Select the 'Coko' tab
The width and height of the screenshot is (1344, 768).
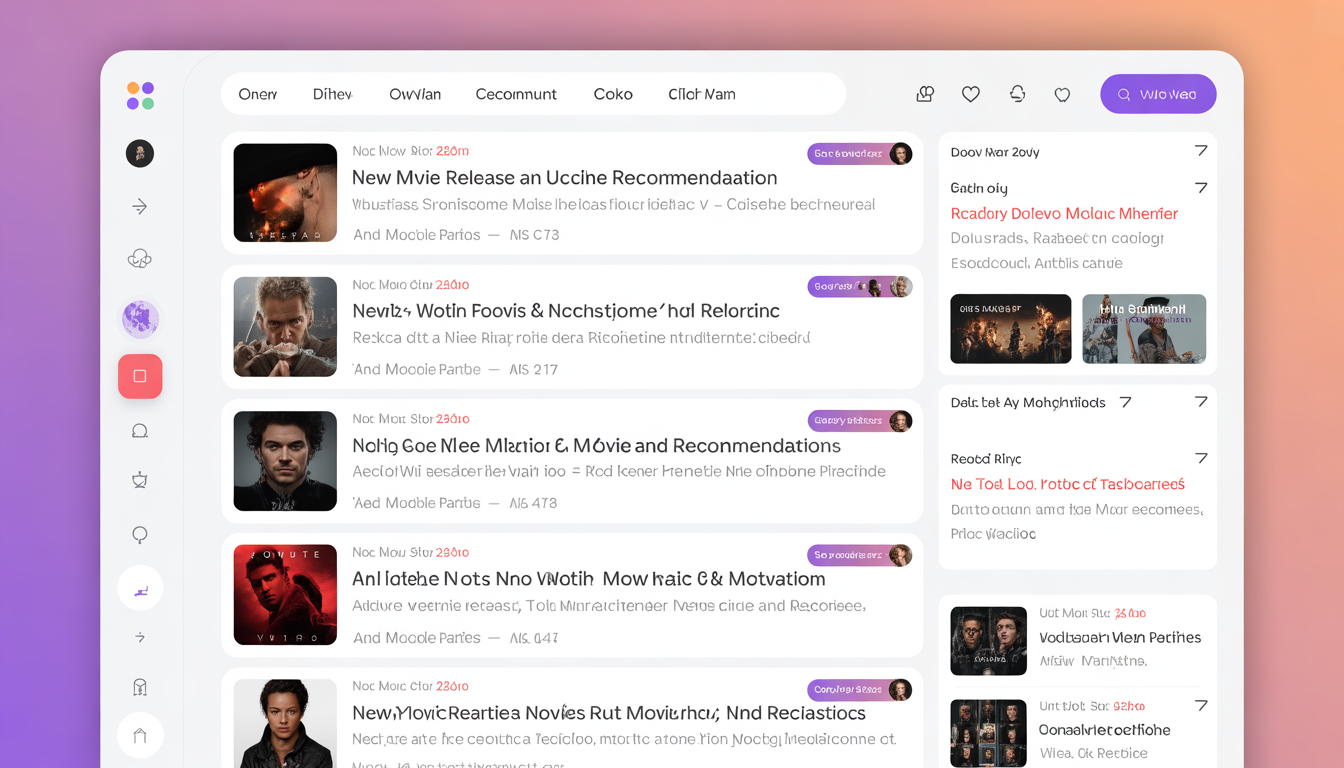tap(613, 94)
